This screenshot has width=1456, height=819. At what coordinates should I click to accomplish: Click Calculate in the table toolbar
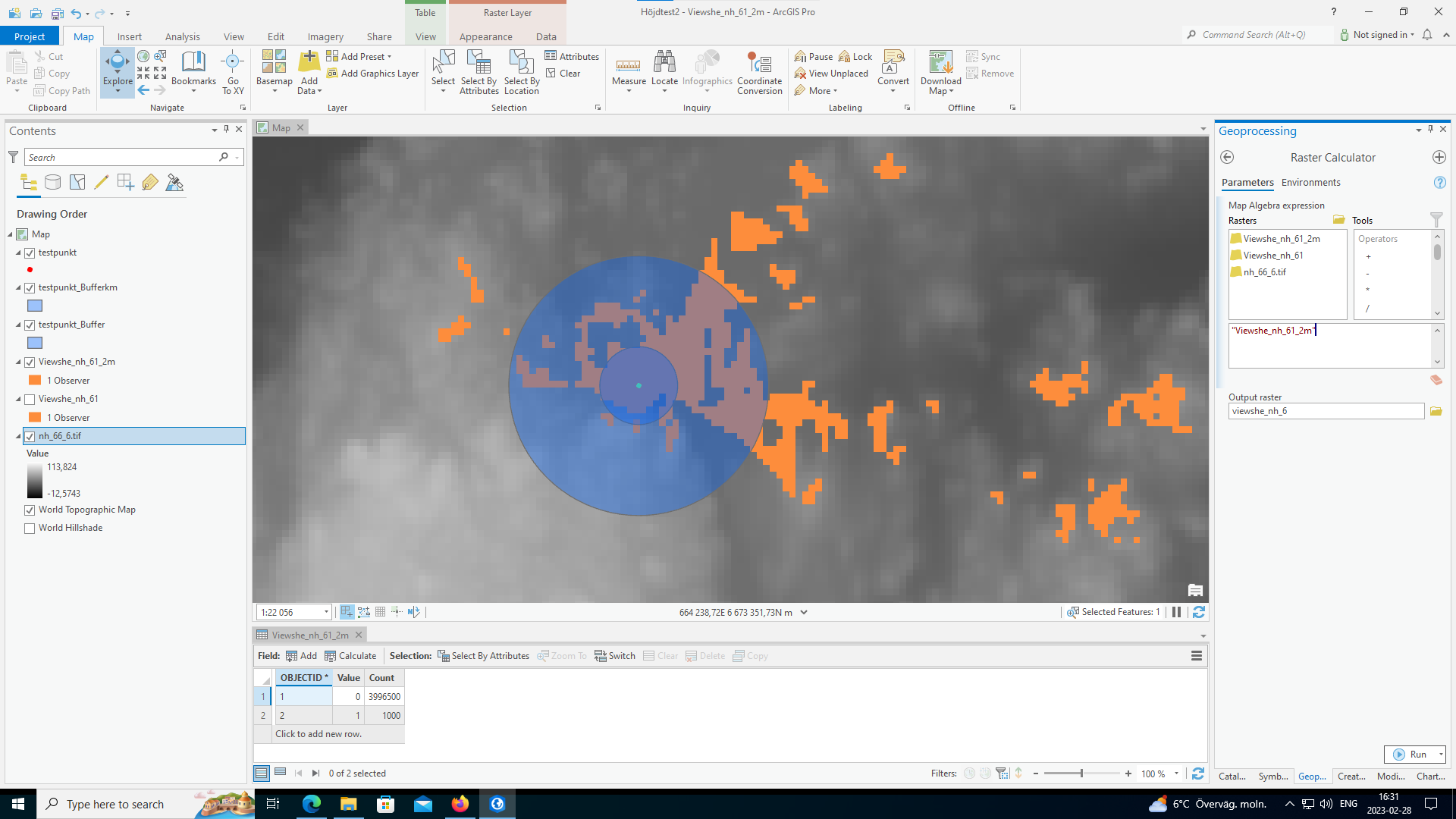[x=350, y=656]
